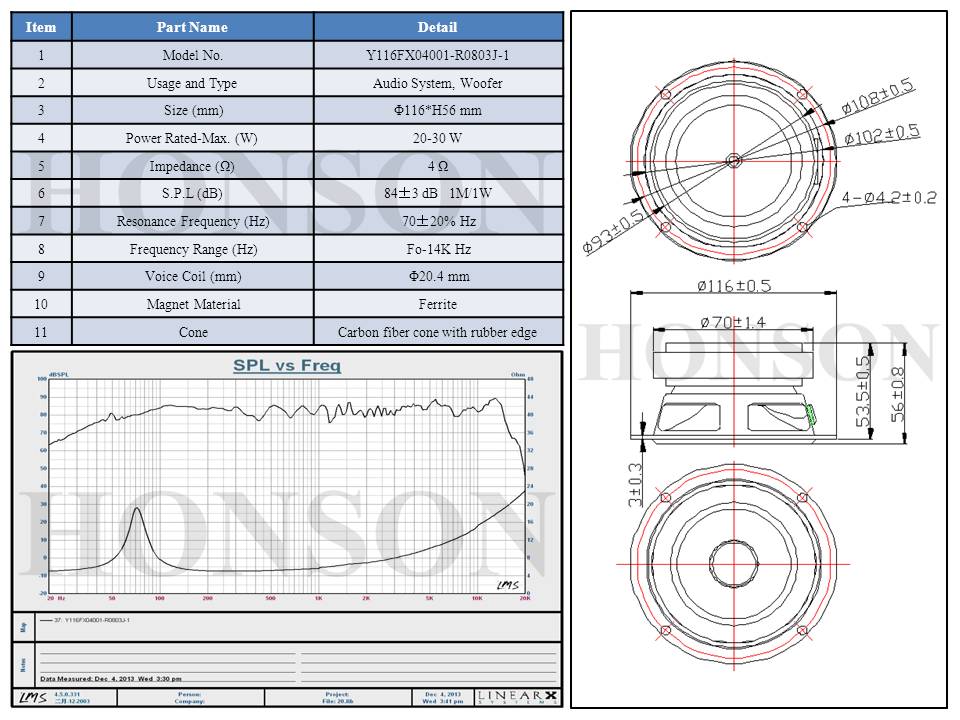
Task: Select the 'Impedance (Ω)' row label
Action: [x=192, y=166]
